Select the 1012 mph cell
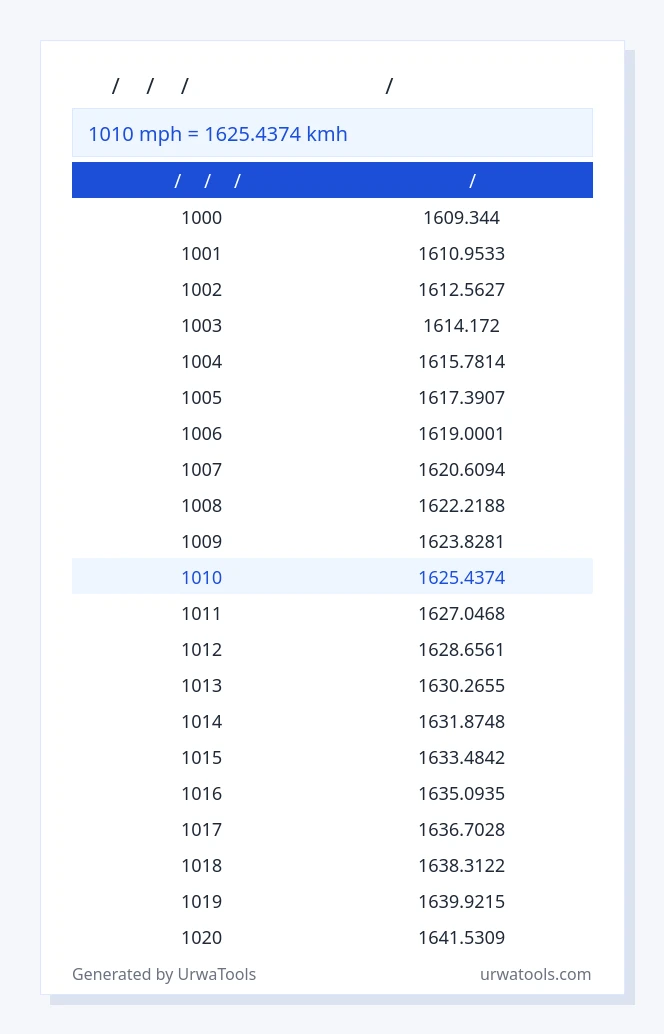The height and width of the screenshot is (1034, 664). 202,649
